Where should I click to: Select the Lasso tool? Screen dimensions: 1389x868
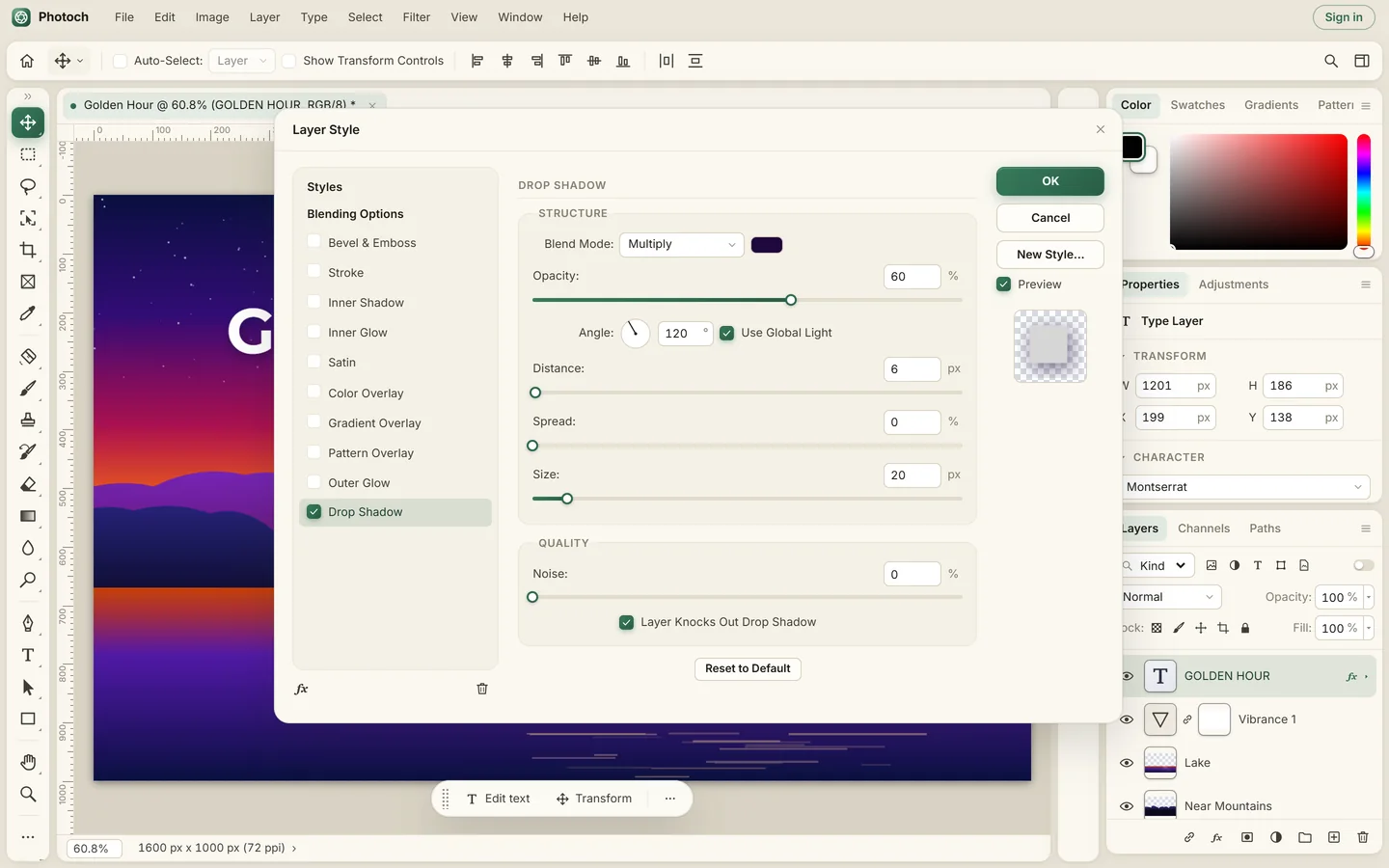28,186
